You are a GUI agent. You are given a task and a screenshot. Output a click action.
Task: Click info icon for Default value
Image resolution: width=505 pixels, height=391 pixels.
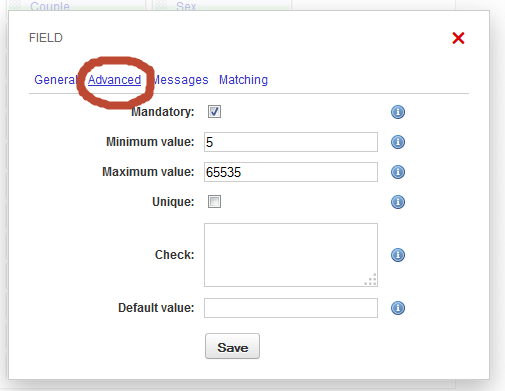398,308
